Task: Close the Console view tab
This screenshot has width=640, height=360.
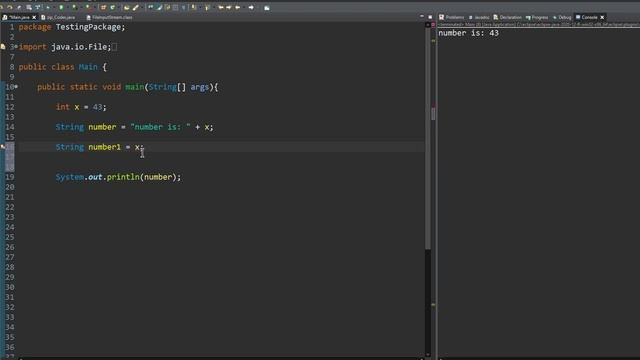Action: pyautogui.click(x=602, y=17)
